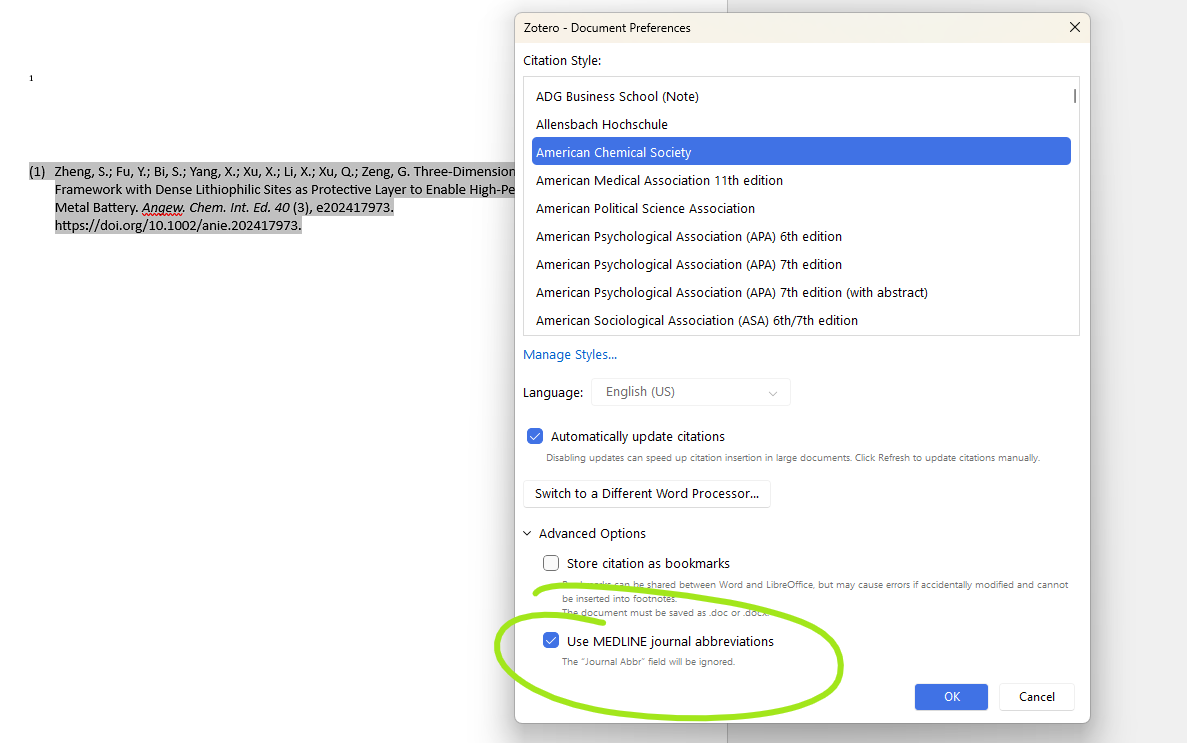Viewport: 1187px width, 743px height.
Task: Uncheck Use MEDLINE journal abbreviations
Action: [551, 641]
